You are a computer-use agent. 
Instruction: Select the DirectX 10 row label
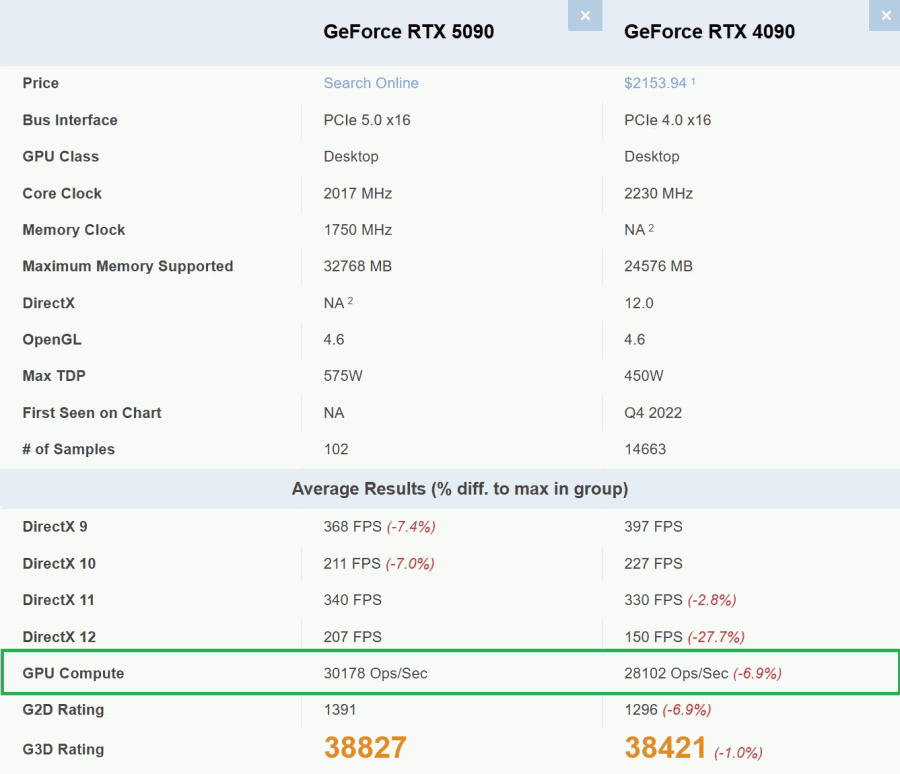pyautogui.click(x=59, y=563)
